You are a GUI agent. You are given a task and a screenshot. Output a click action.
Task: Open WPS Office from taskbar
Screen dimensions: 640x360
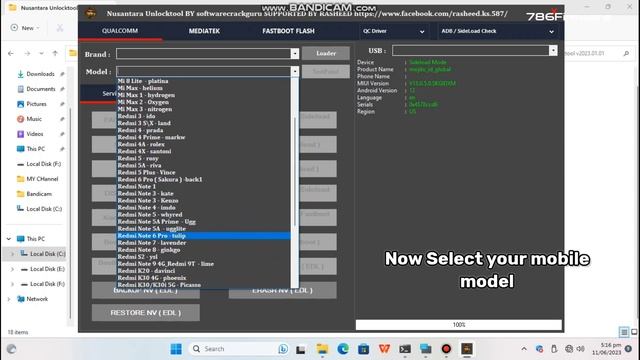384,349
